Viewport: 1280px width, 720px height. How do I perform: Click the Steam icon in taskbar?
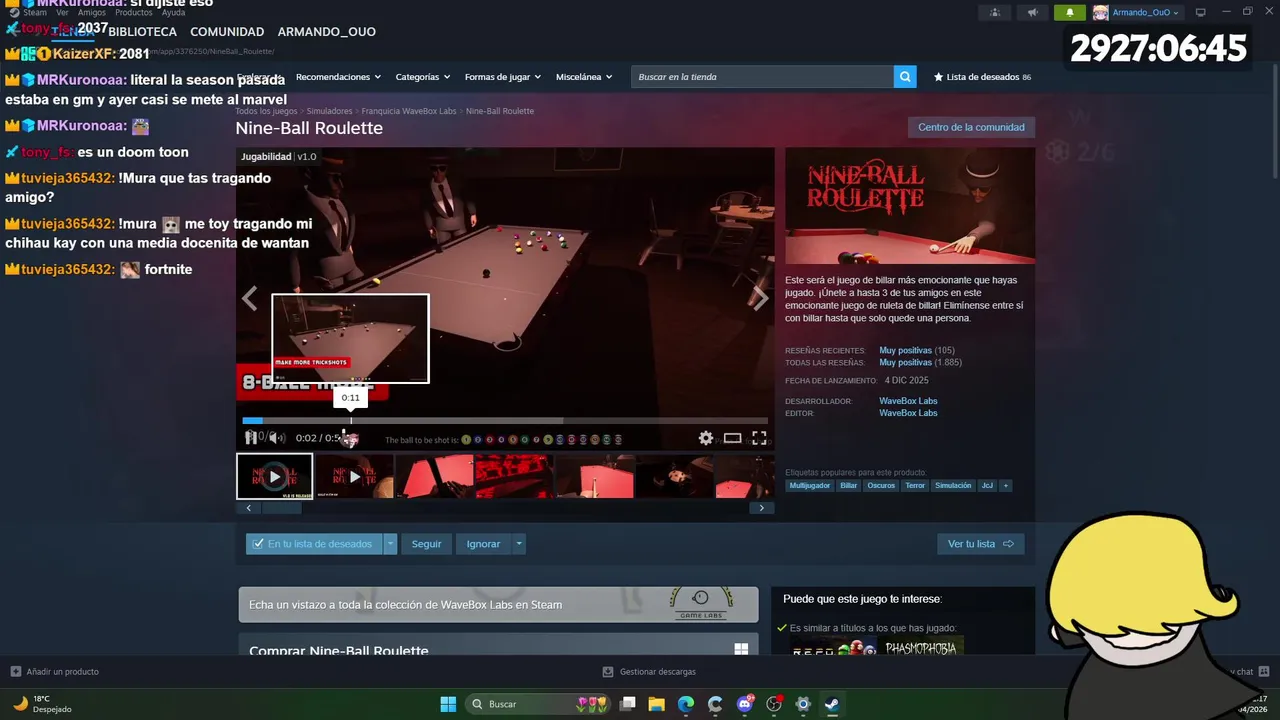tap(832, 704)
